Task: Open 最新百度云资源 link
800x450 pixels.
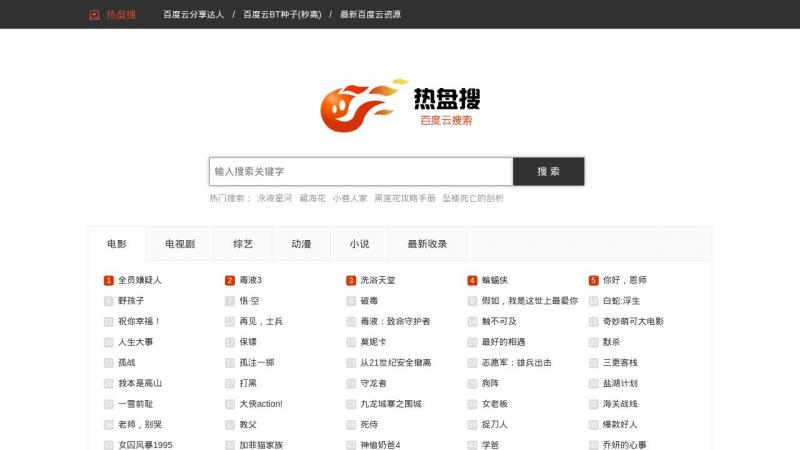Action: point(370,15)
